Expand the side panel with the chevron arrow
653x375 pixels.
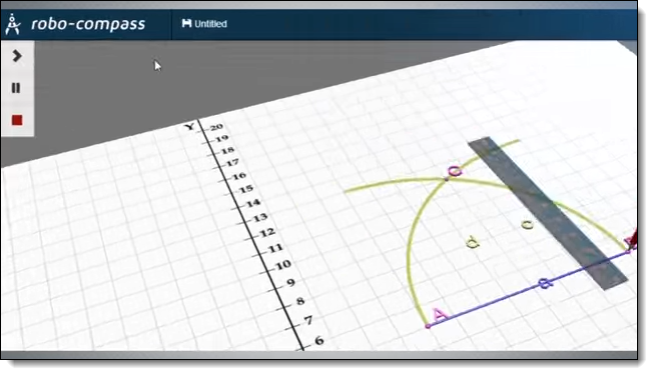[17, 56]
